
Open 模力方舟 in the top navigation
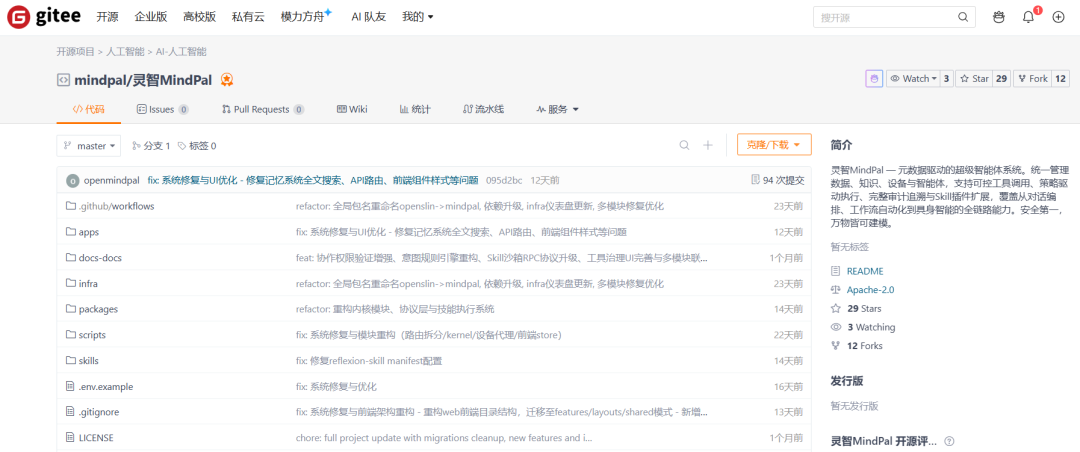(307, 17)
